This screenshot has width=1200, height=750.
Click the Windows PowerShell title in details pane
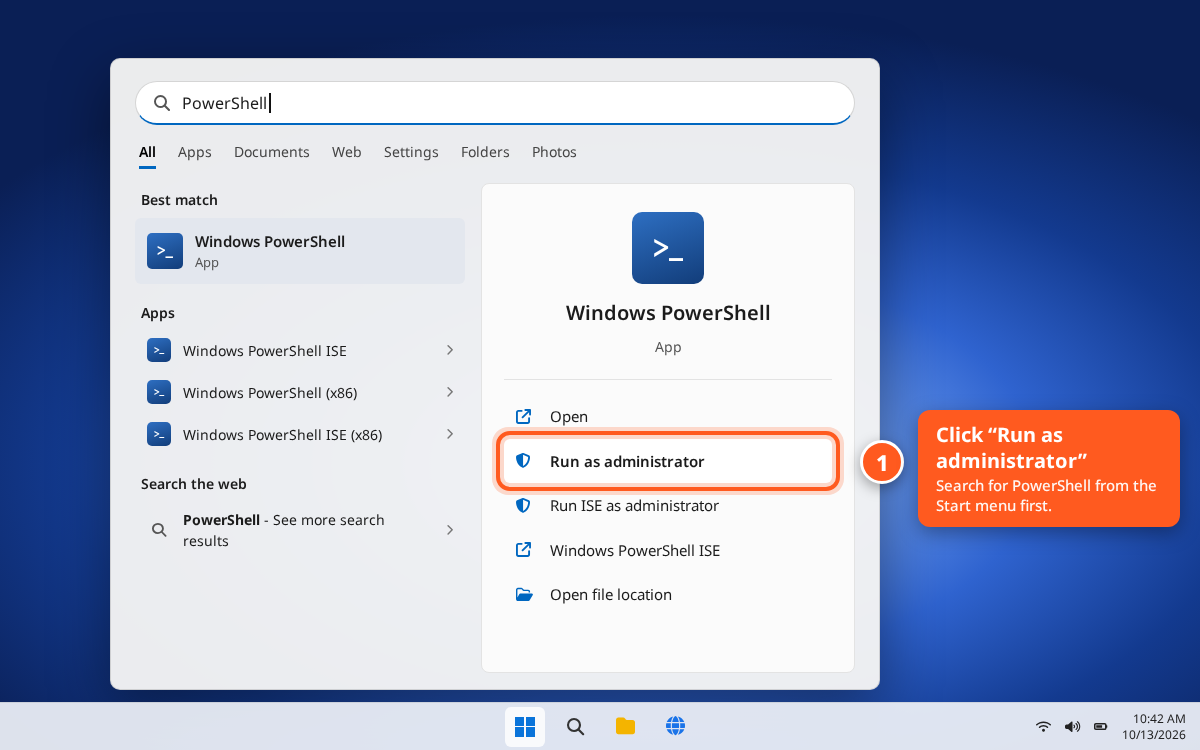[x=668, y=312]
